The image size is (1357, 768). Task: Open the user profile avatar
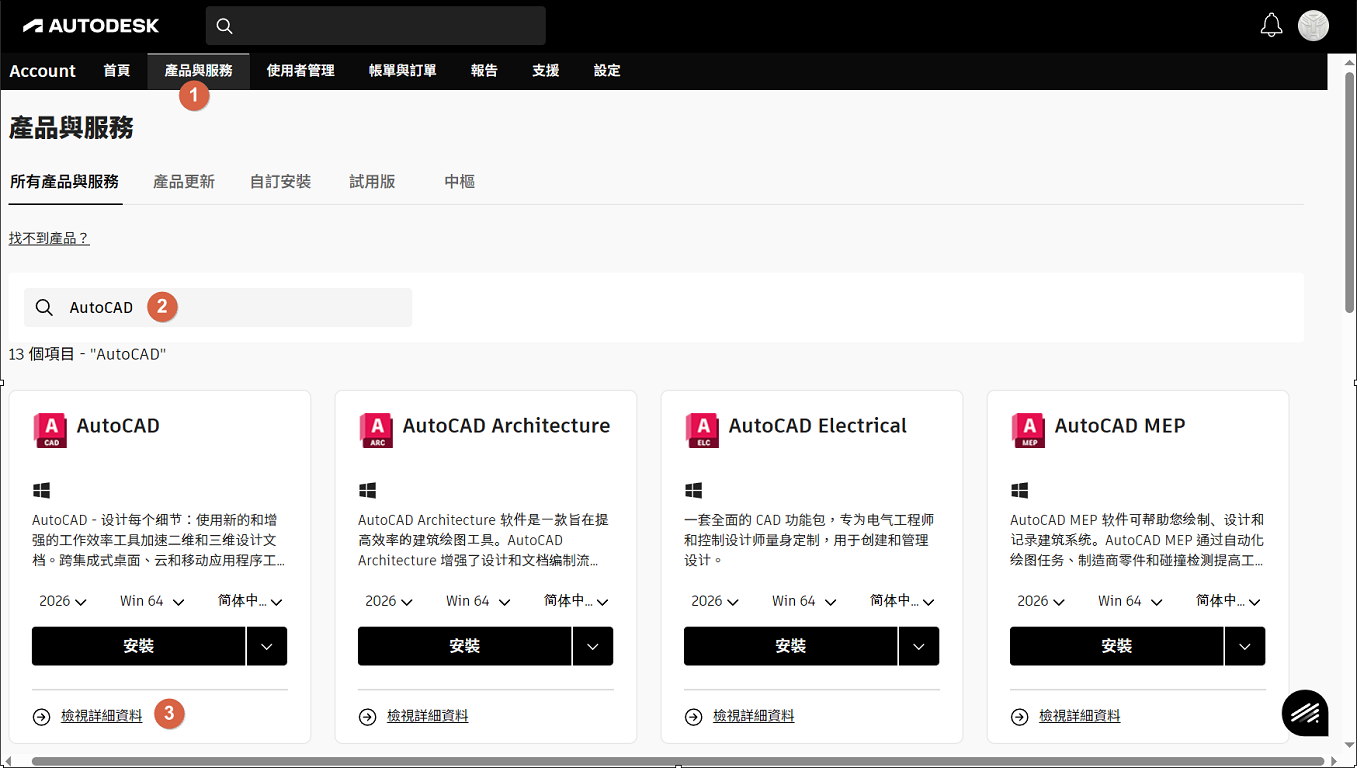1313,26
